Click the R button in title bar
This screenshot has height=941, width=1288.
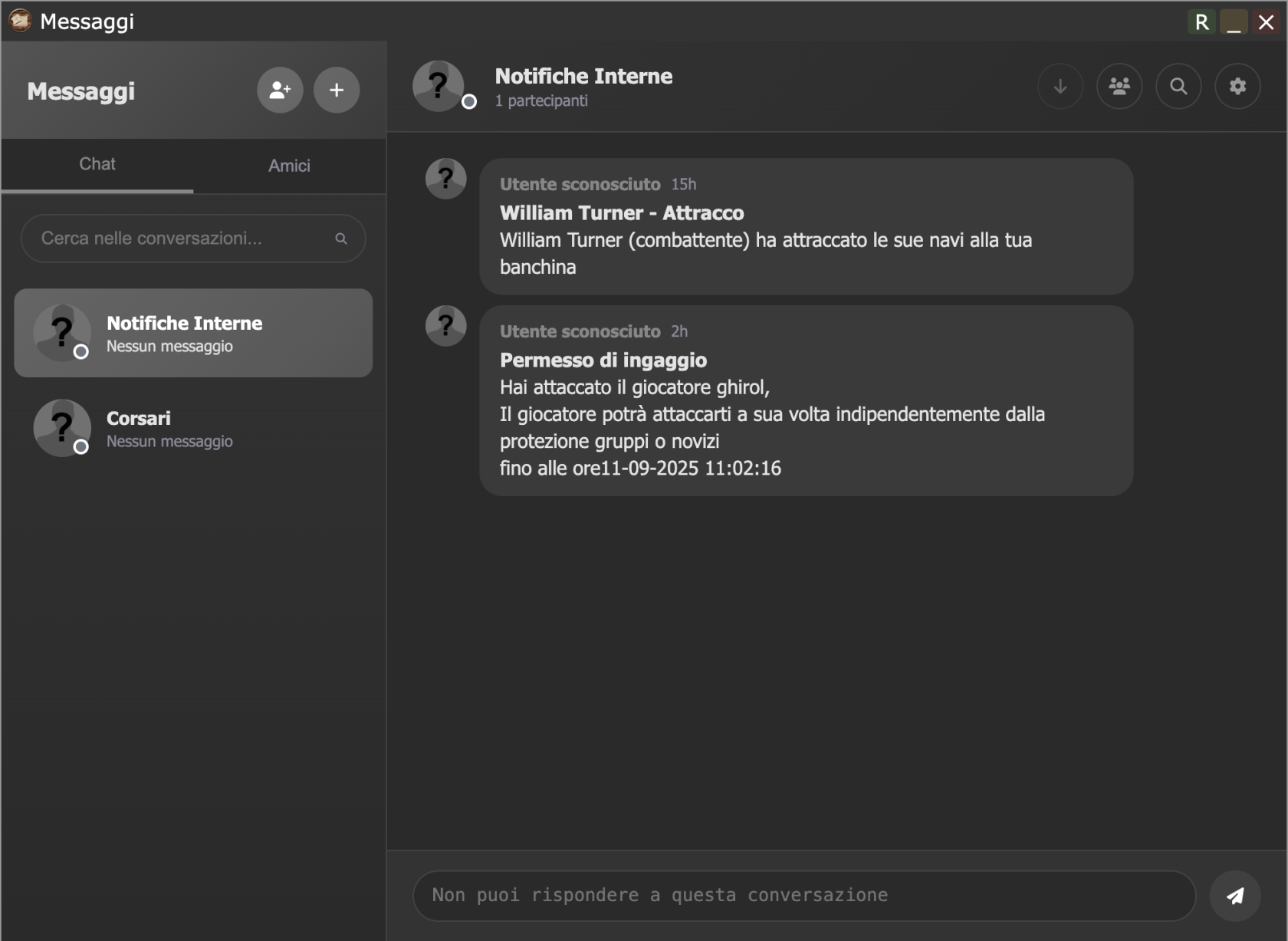point(1201,22)
